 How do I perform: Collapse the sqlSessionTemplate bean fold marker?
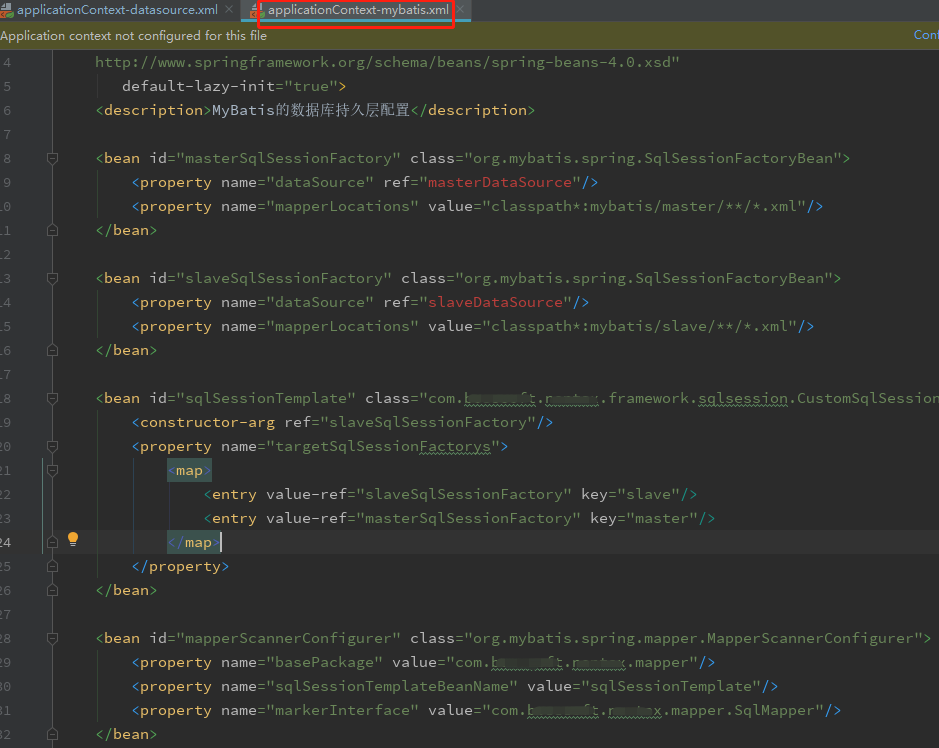click(52, 398)
